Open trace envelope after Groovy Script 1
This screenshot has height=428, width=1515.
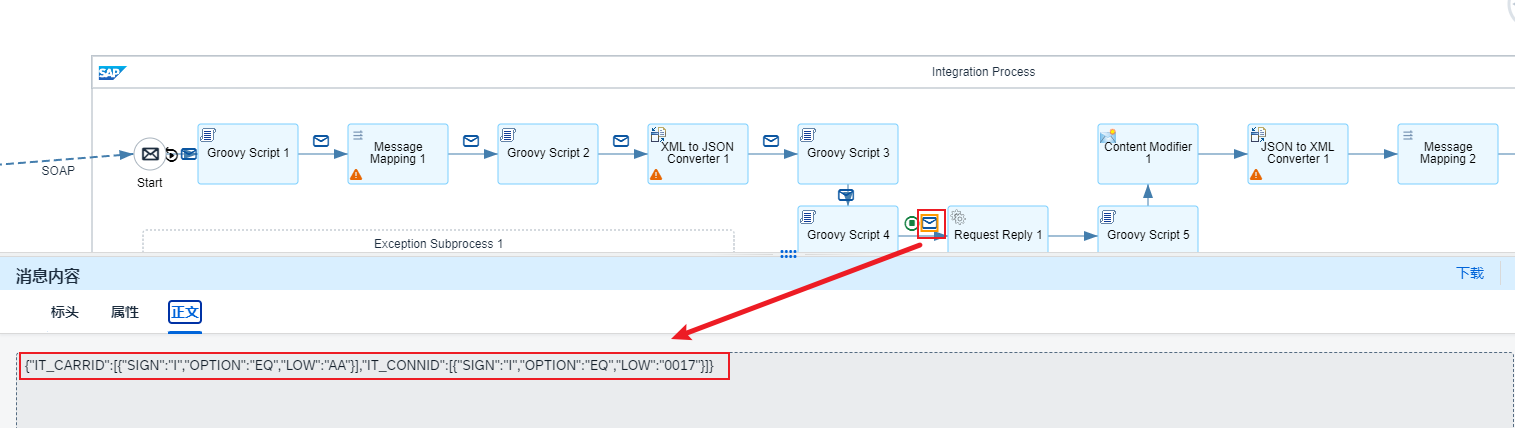pos(321,141)
